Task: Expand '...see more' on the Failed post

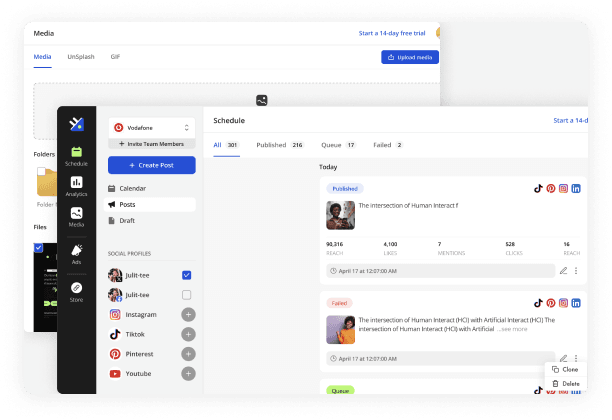Action: tap(512, 328)
